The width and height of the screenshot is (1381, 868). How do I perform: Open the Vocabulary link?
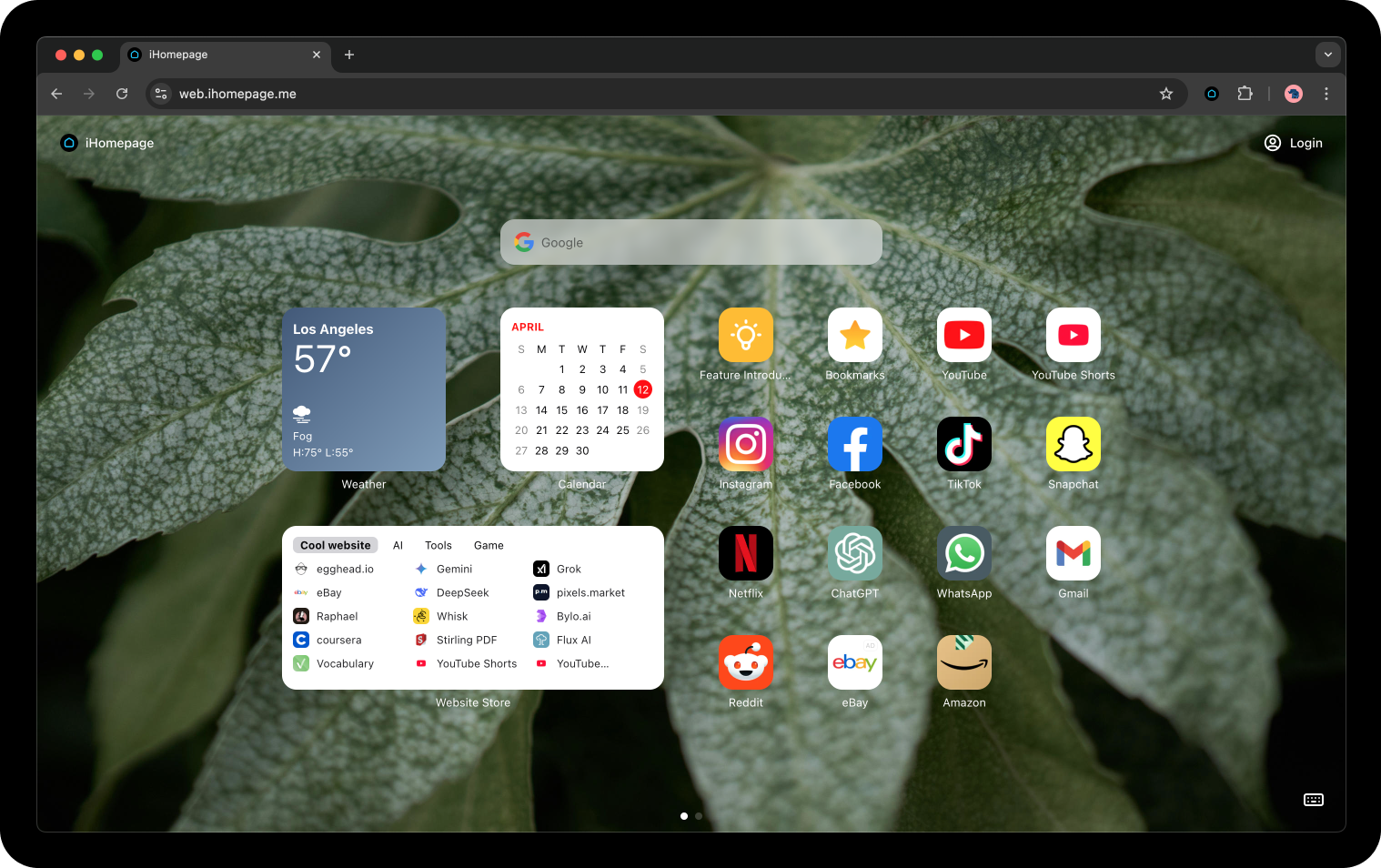pyautogui.click(x=334, y=663)
